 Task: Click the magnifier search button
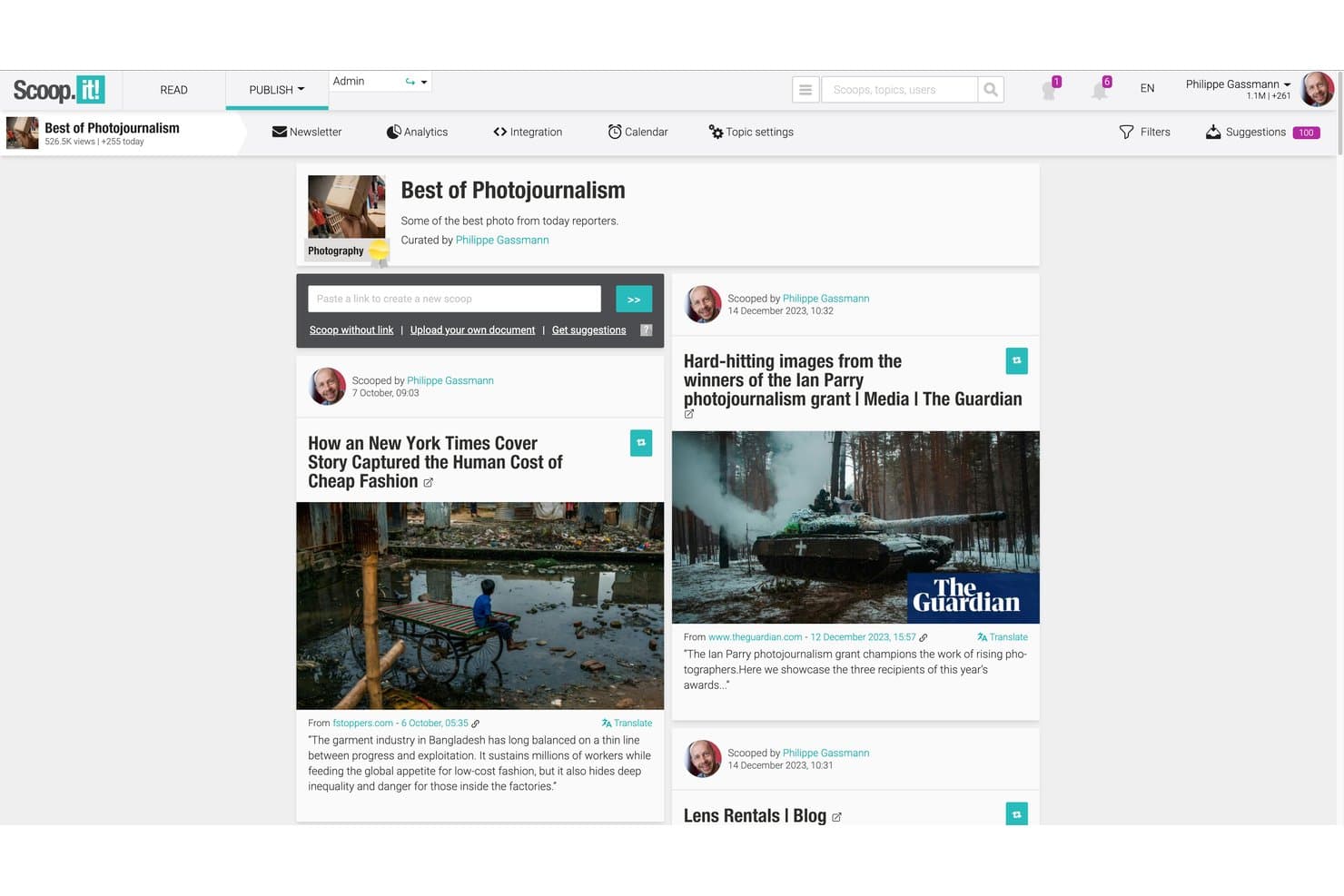tap(991, 90)
